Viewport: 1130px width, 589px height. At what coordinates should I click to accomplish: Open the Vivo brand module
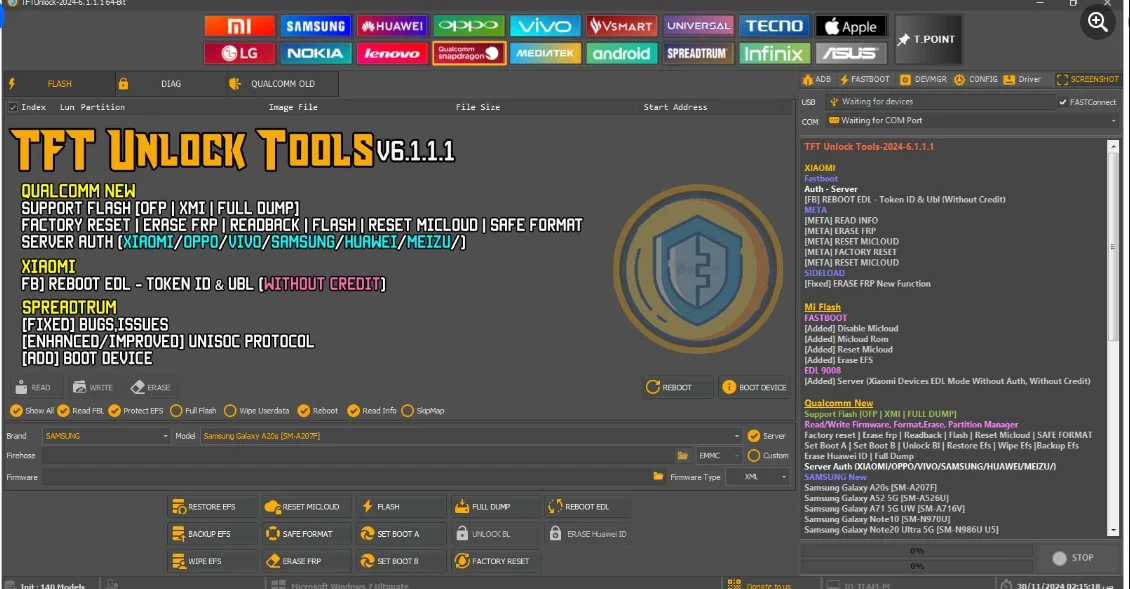(x=545, y=26)
